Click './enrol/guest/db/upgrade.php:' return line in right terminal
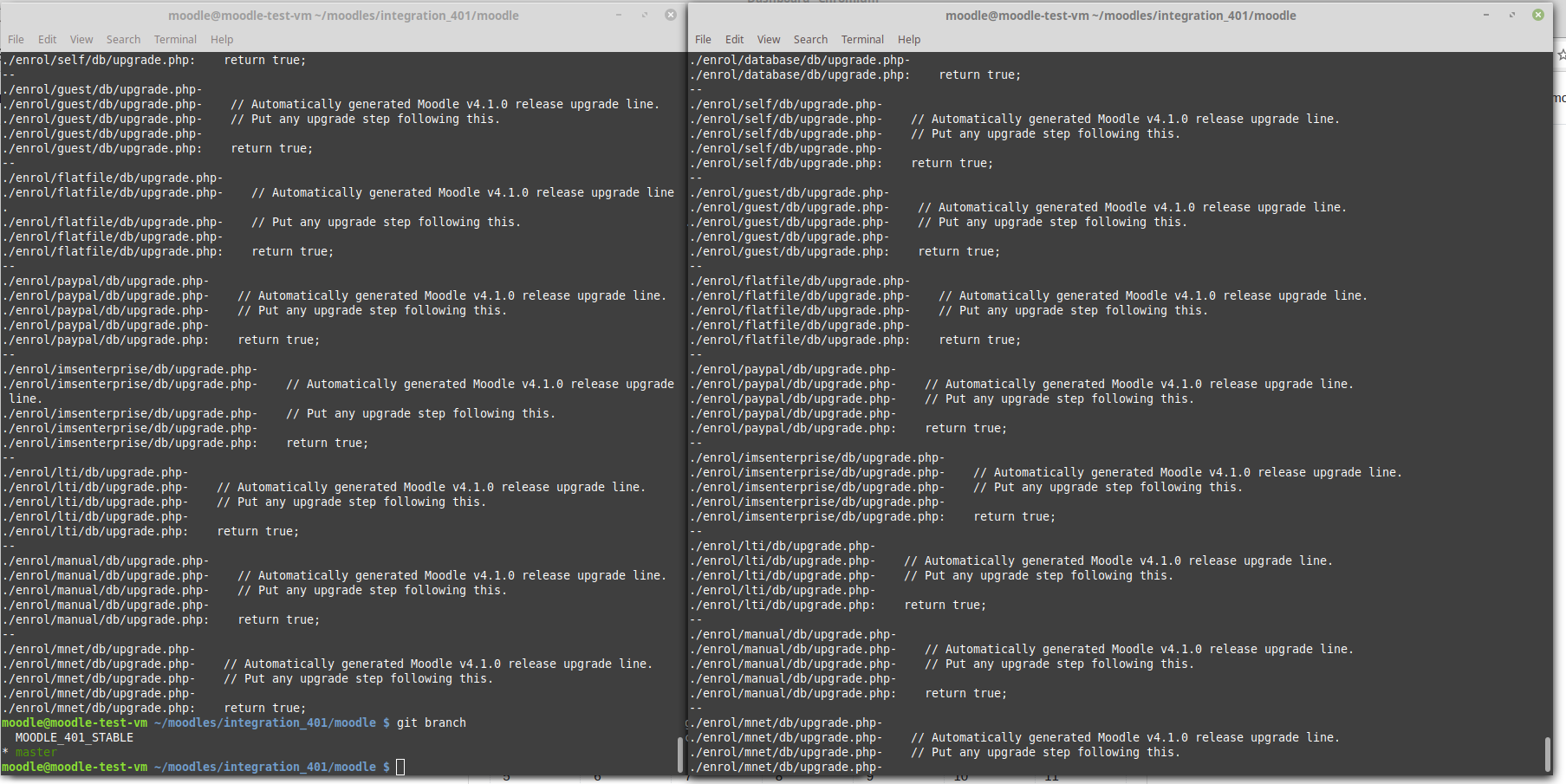The width and height of the screenshot is (1566, 784). (845, 251)
